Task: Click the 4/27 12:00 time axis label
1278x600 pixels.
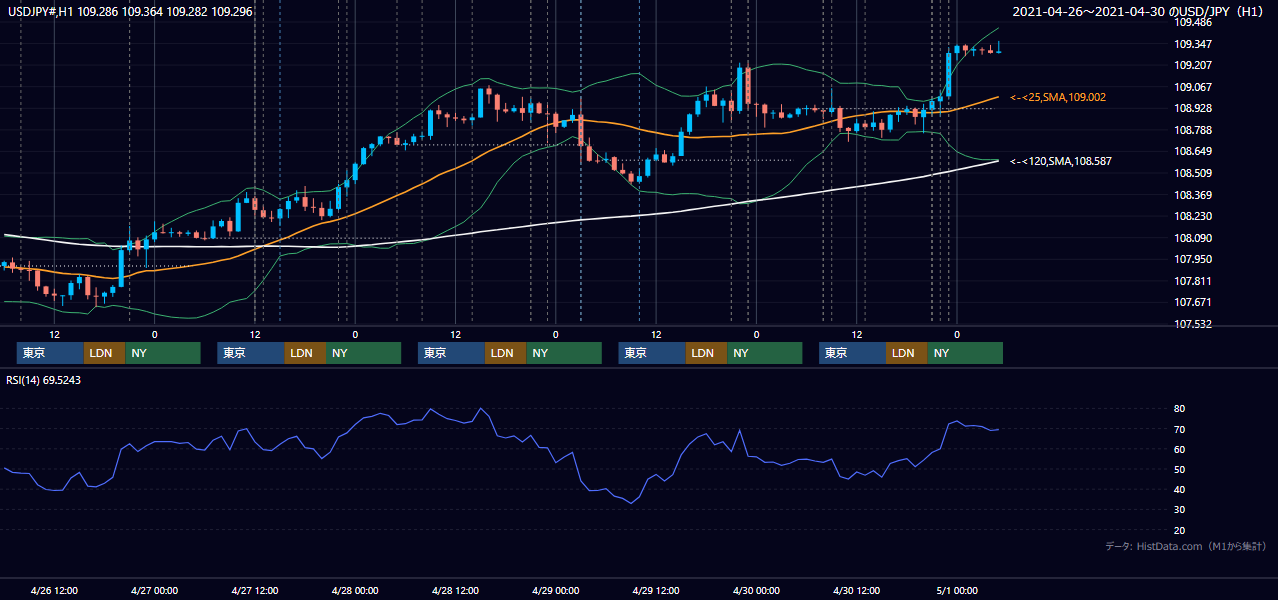Action: [x=254, y=590]
